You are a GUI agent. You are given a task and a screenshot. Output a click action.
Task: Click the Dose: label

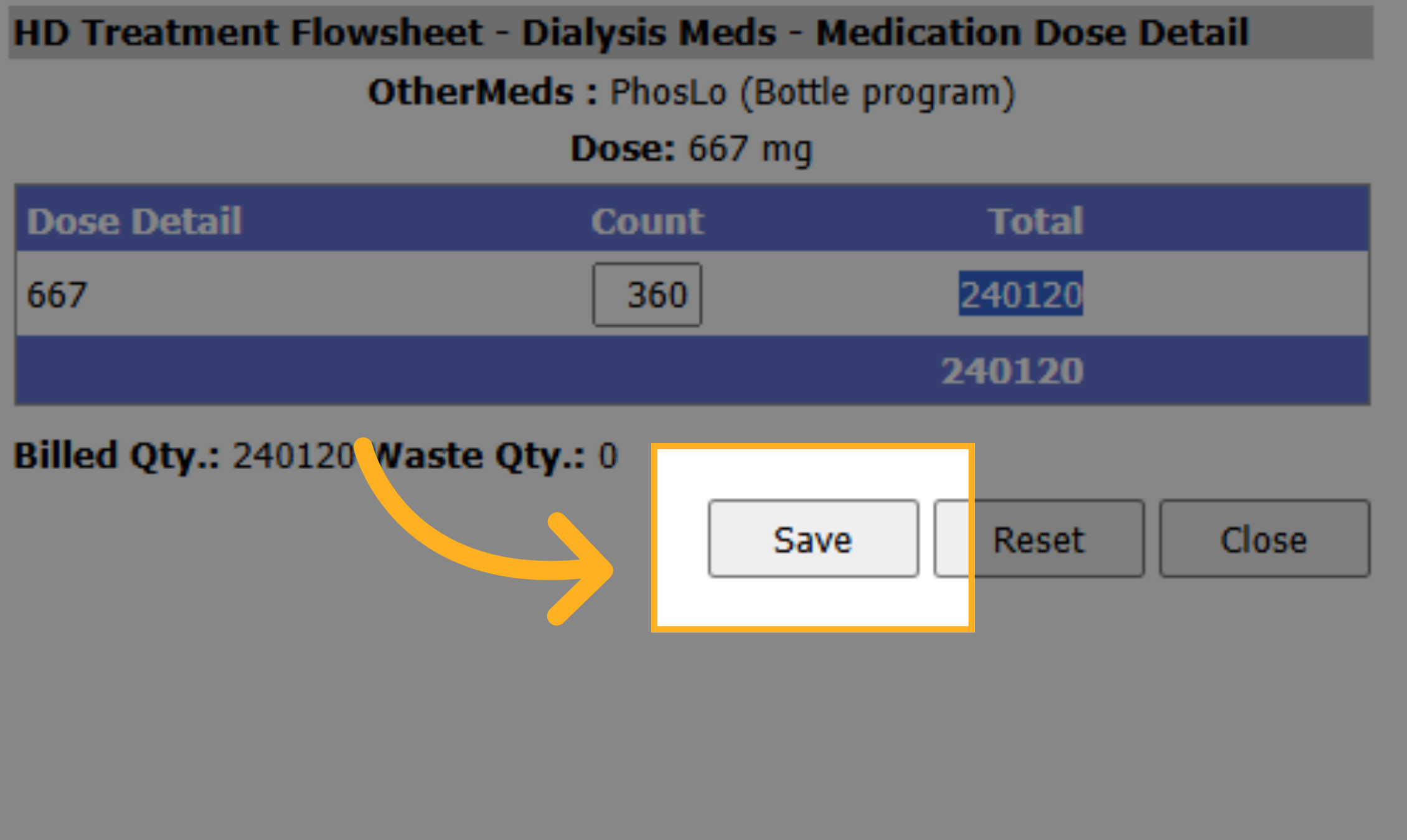point(623,149)
